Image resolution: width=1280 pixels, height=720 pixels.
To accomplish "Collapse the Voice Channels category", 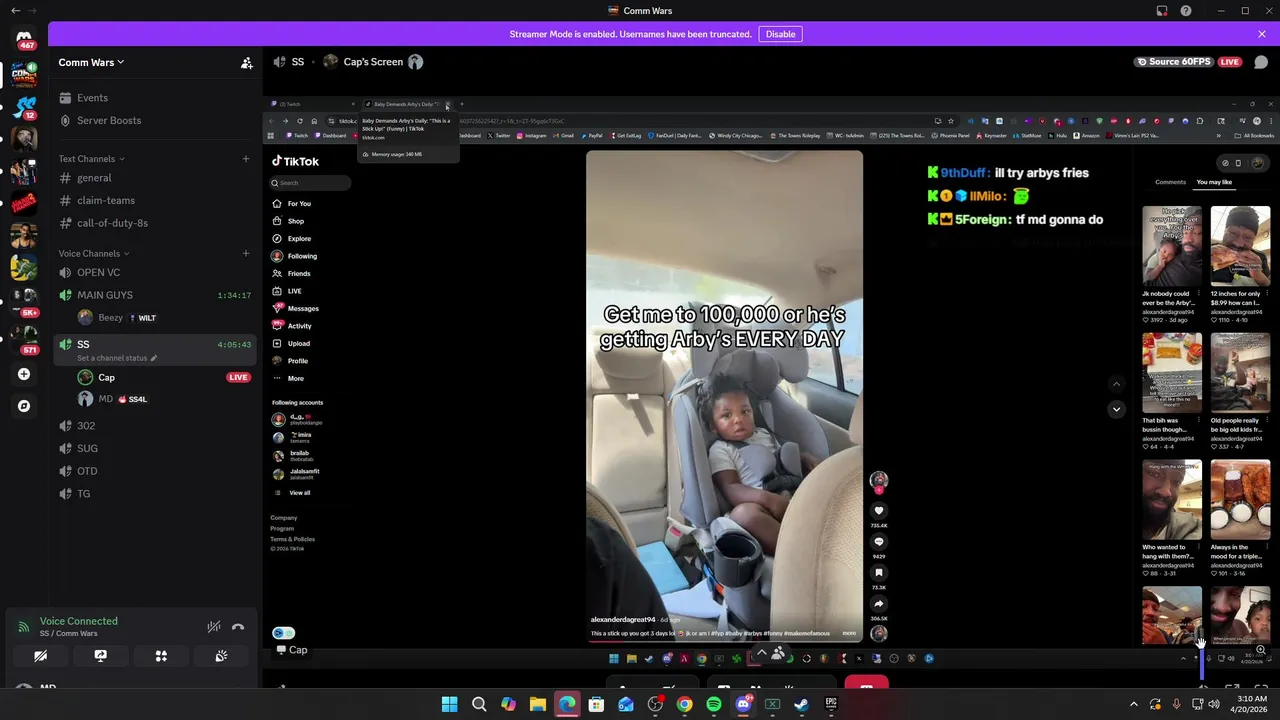I will click(93, 254).
